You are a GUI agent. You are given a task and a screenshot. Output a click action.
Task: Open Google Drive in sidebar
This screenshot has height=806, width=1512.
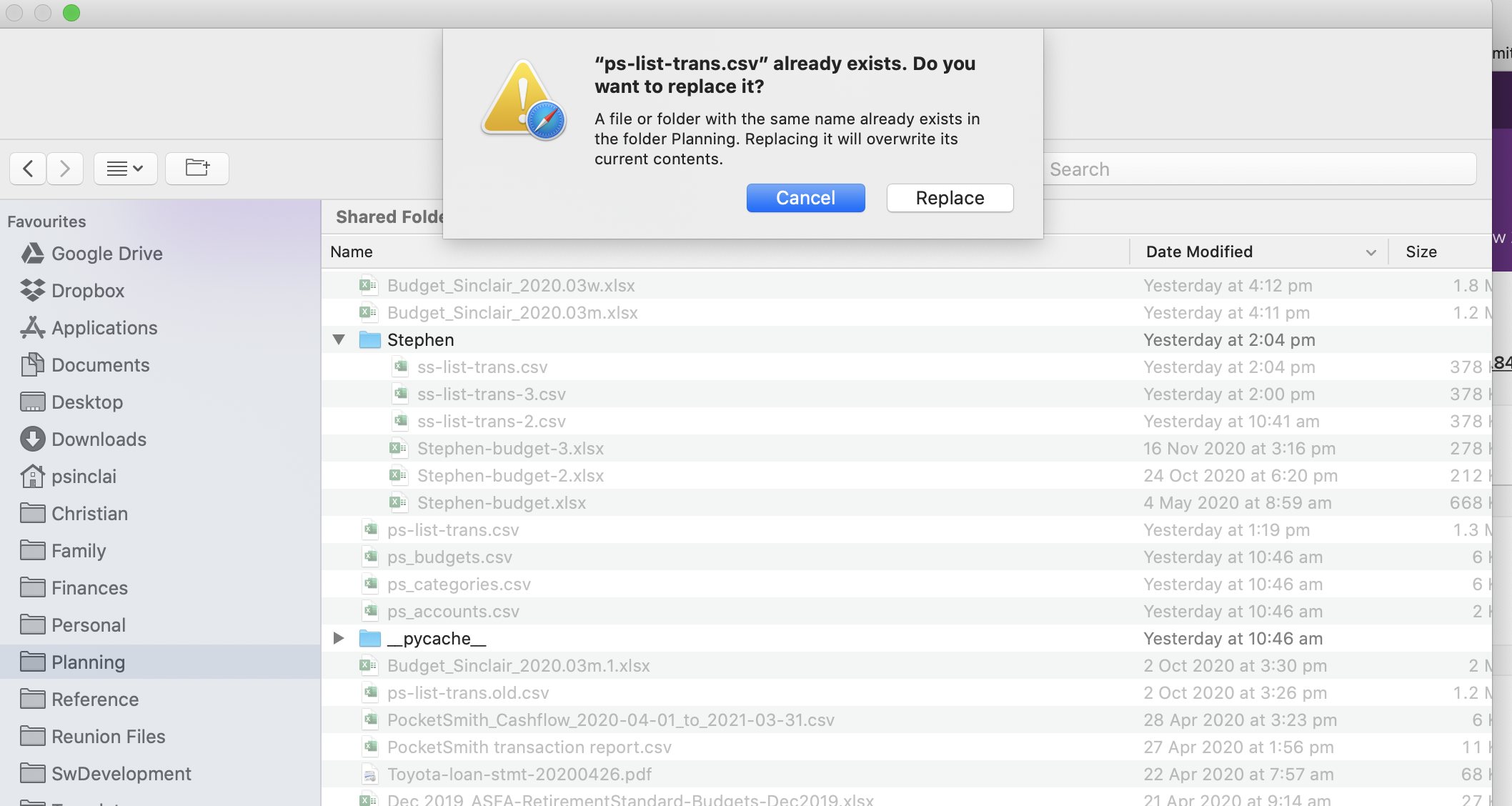tap(106, 254)
